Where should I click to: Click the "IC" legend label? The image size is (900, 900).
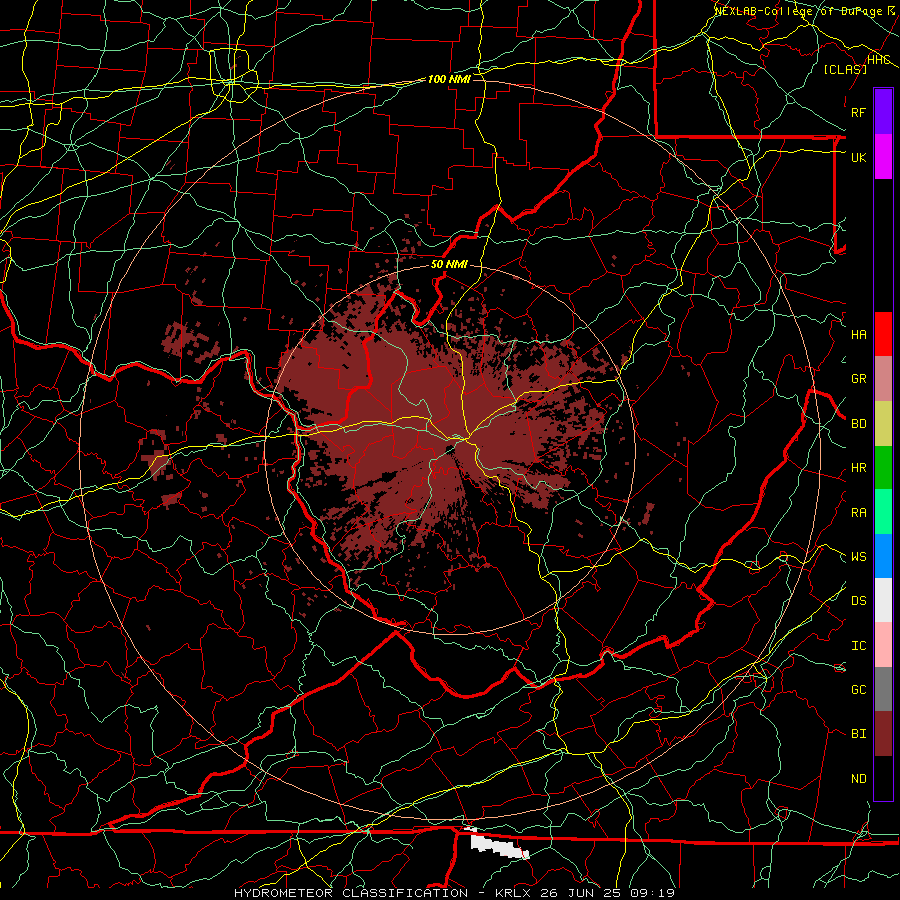coord(858,646)
